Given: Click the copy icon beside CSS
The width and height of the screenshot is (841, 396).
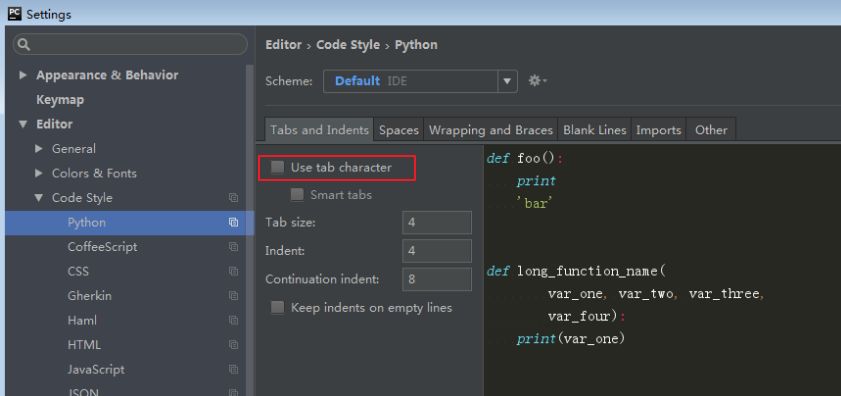Looking at the screenshot, I should click(233, 272).
